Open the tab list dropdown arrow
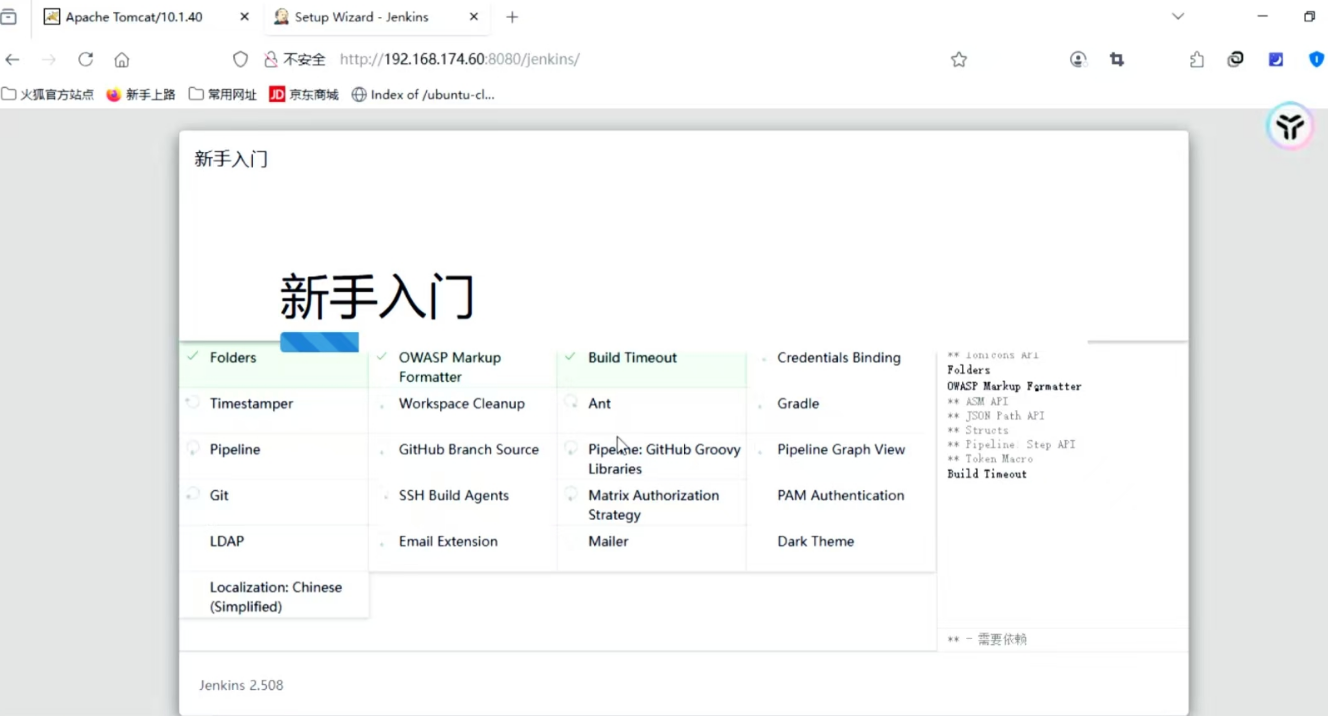Screen dimensions: 1328x716 tap(1178, 17)
